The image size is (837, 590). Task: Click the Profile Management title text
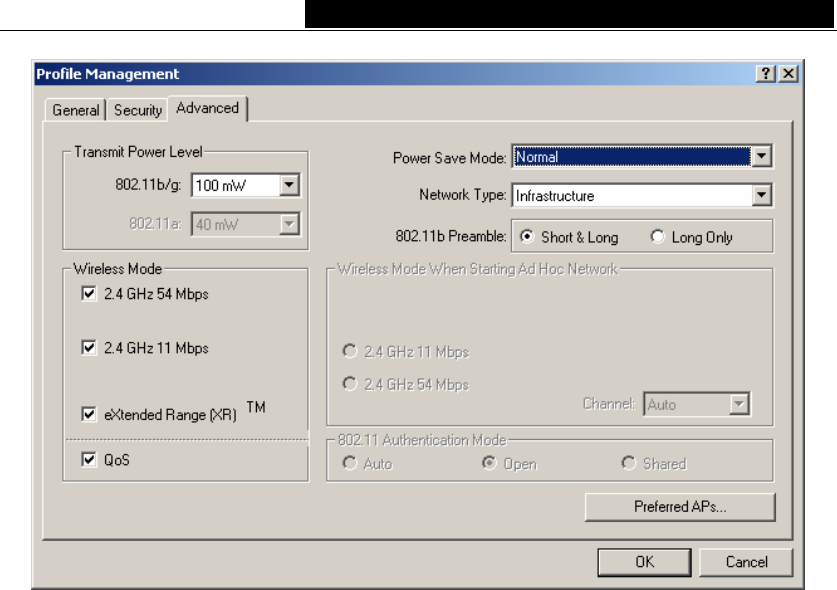pyautogui.click(x=107, y=74)
